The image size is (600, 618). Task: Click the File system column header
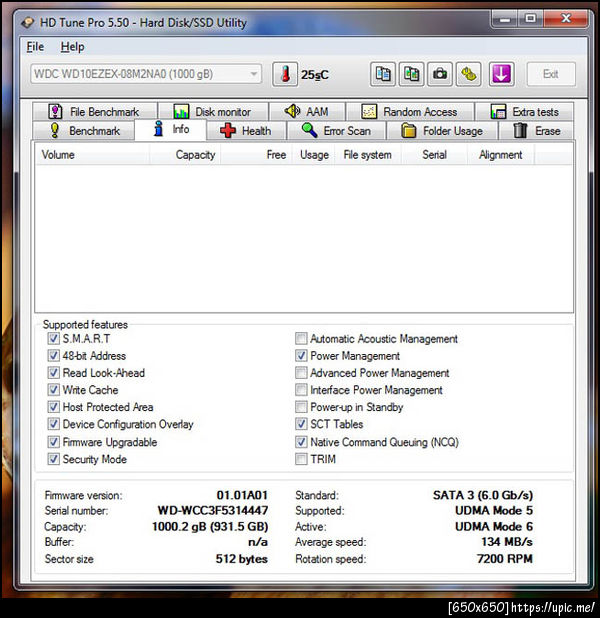click(368, 154)
